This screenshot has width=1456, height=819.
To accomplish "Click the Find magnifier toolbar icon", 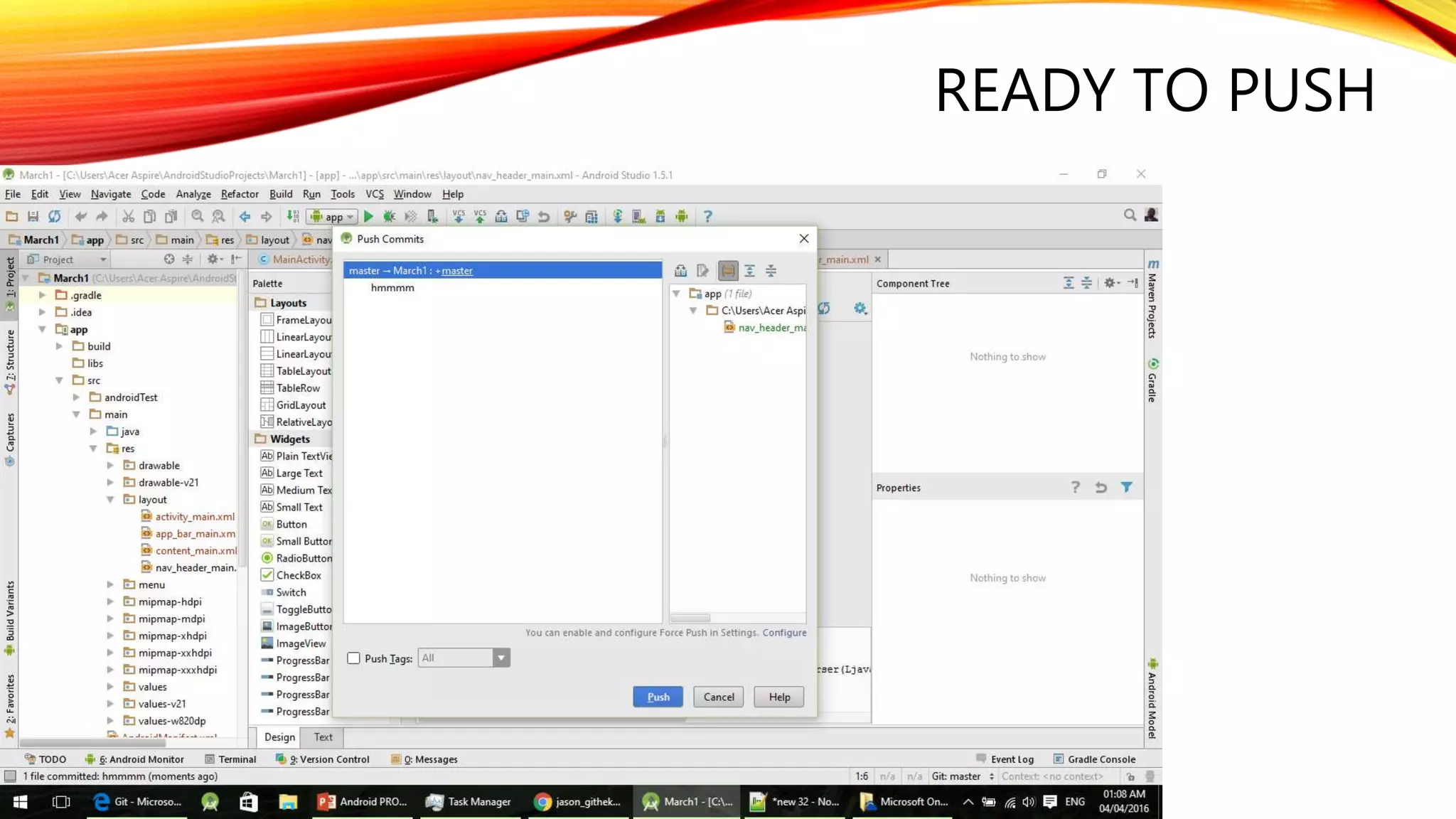I will coord(198,217).
